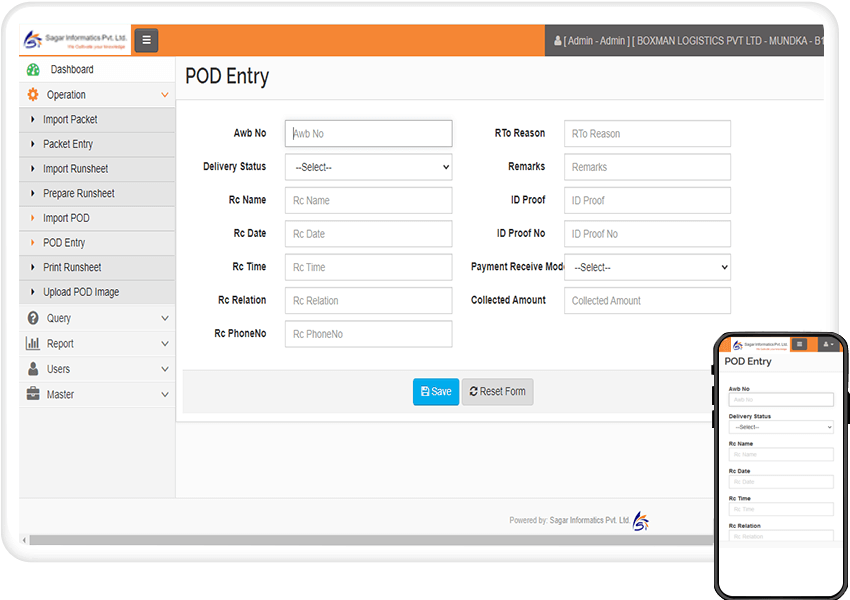This screenshot has height=600, width=850.
Task: Expand the Report section
Action: click(164, 345)
